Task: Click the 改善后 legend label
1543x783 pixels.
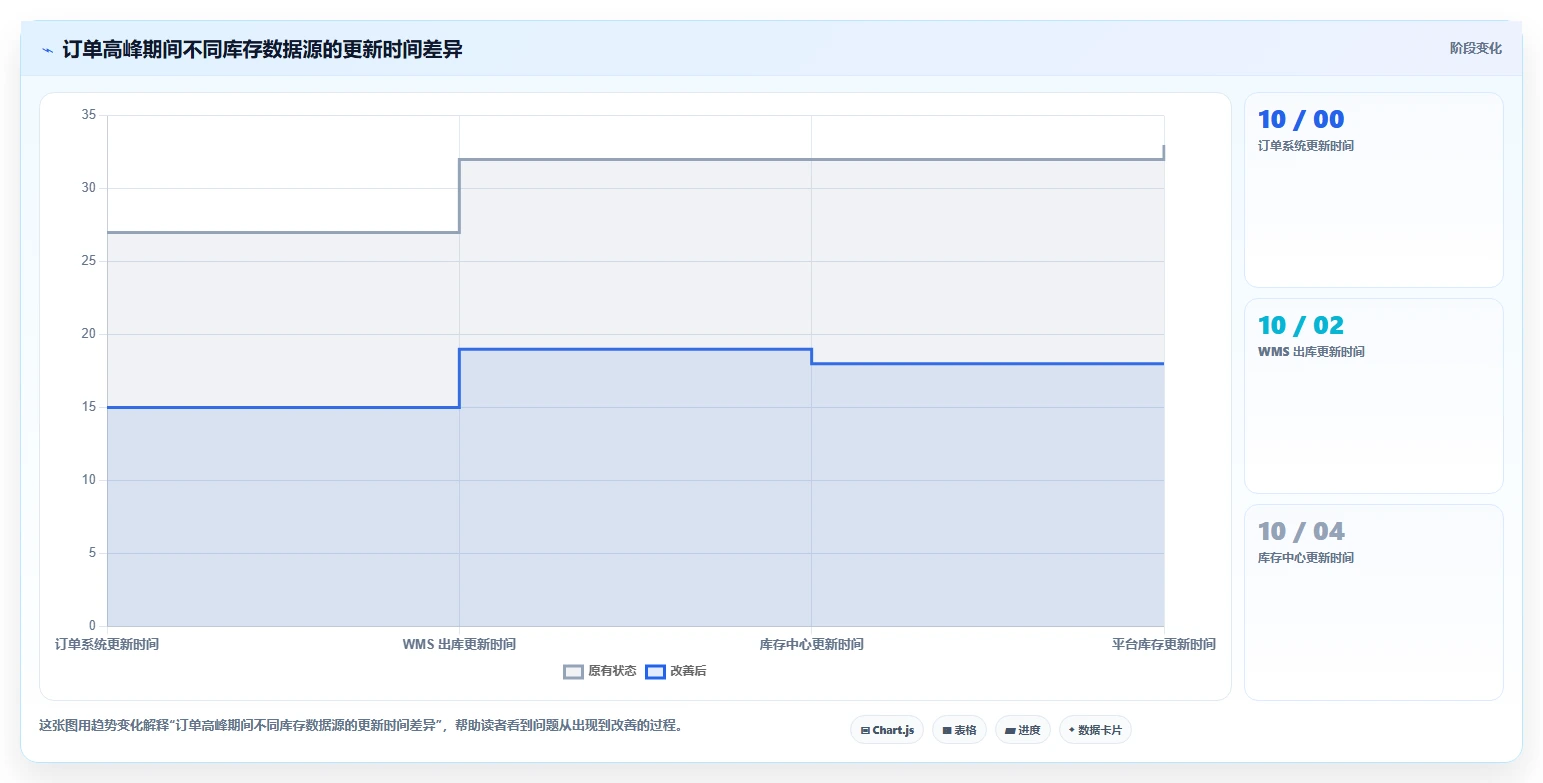Action: pyautogui.click(x=688, y=672)
